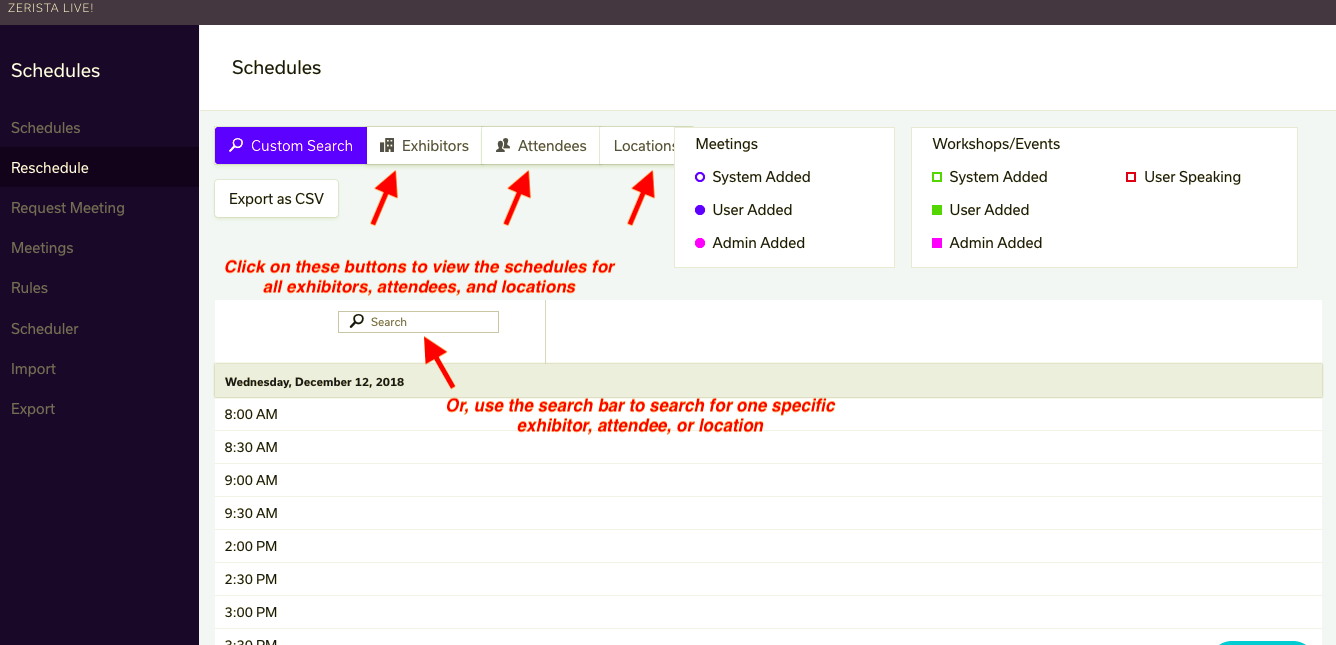
Task: Open Schedules in the sidebar
Action: point(46,128)
